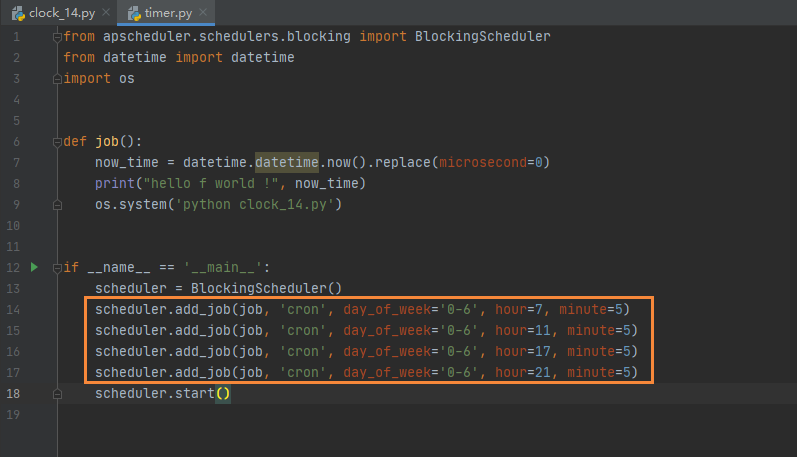Image resolution: width=797 pixels, height=457 pixels.
Task: Click 'scheduler.start' on line 18
Action: [155, 393]
